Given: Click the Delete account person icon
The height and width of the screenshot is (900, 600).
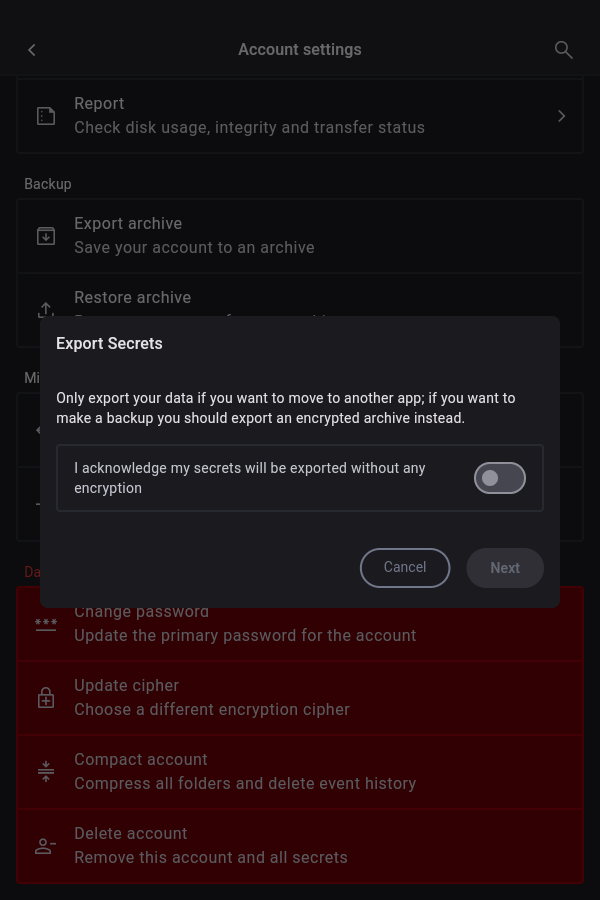Looking at the screenshot, I should point(46,846).
